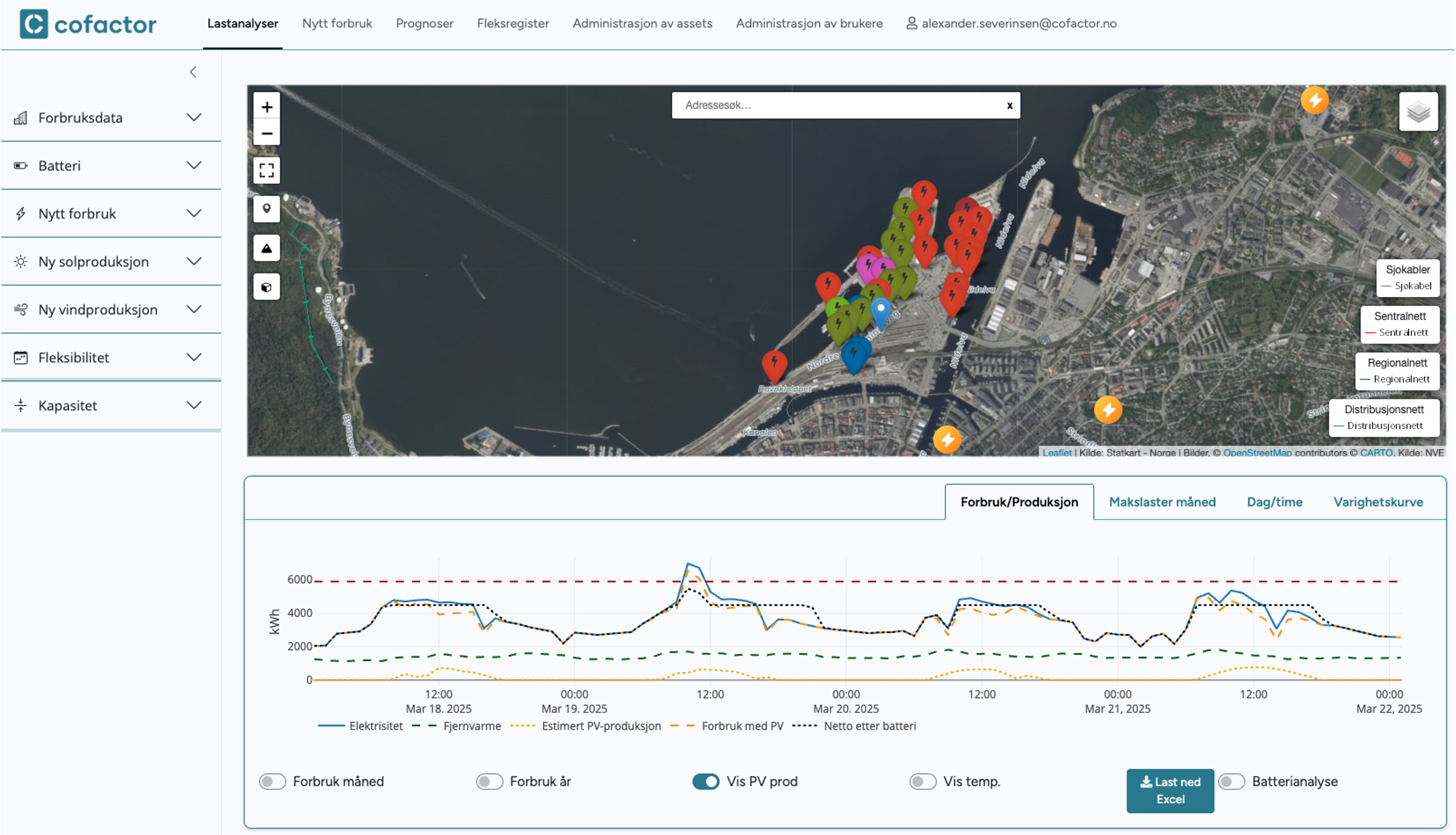Switch to the Varighetskurve tab

tap(1377, 502)
